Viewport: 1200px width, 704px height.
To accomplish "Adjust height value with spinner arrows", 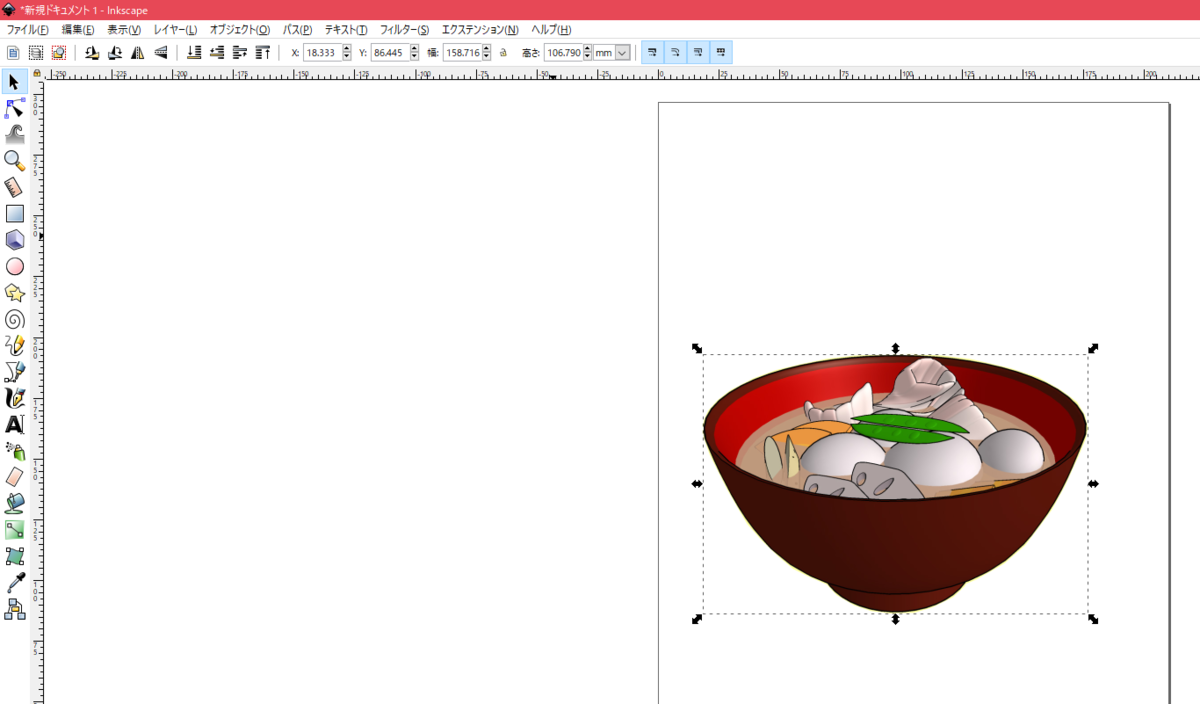I will point(588,52).
